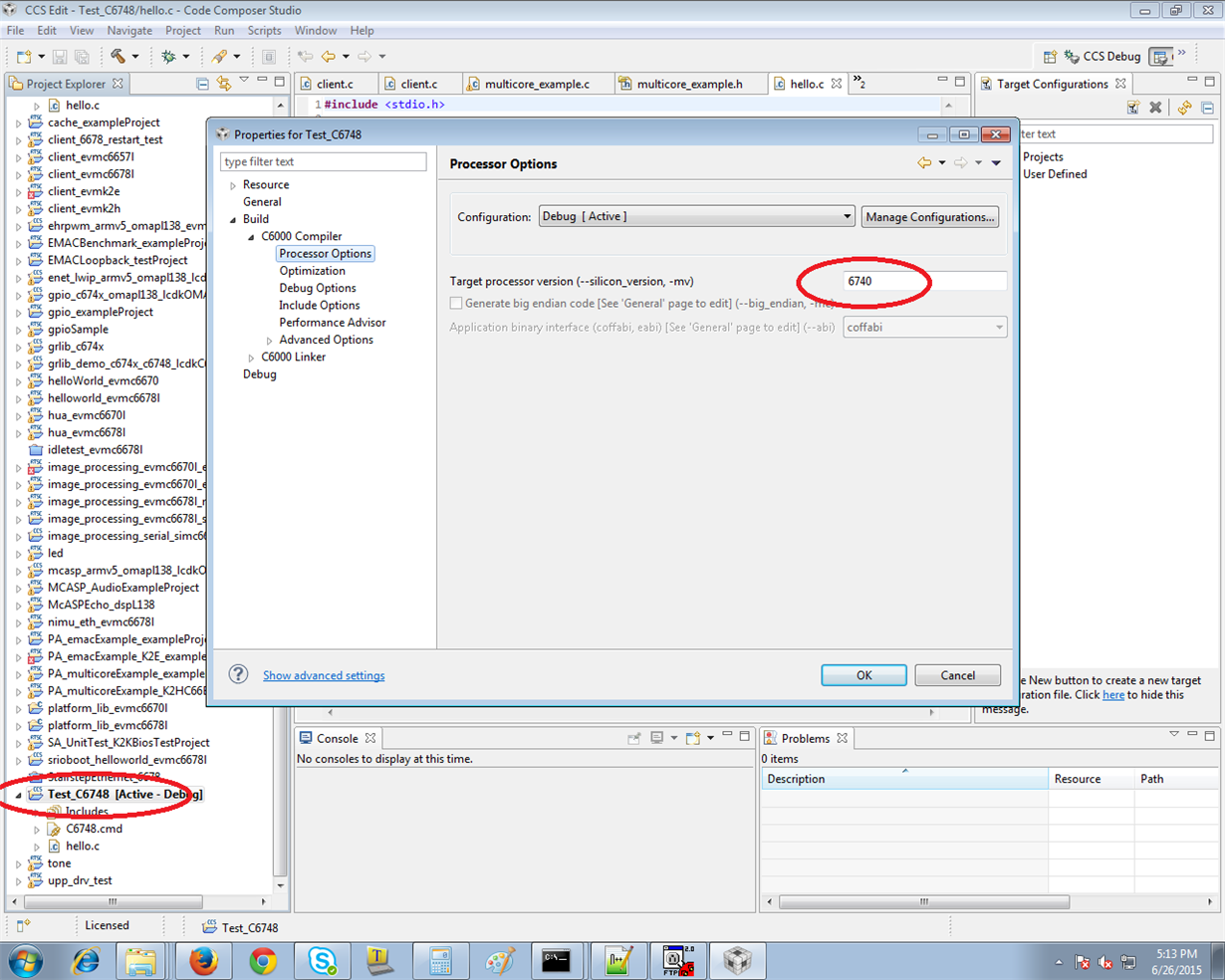
Task: Click the Description column header
Action: click(x=904, y=779)
